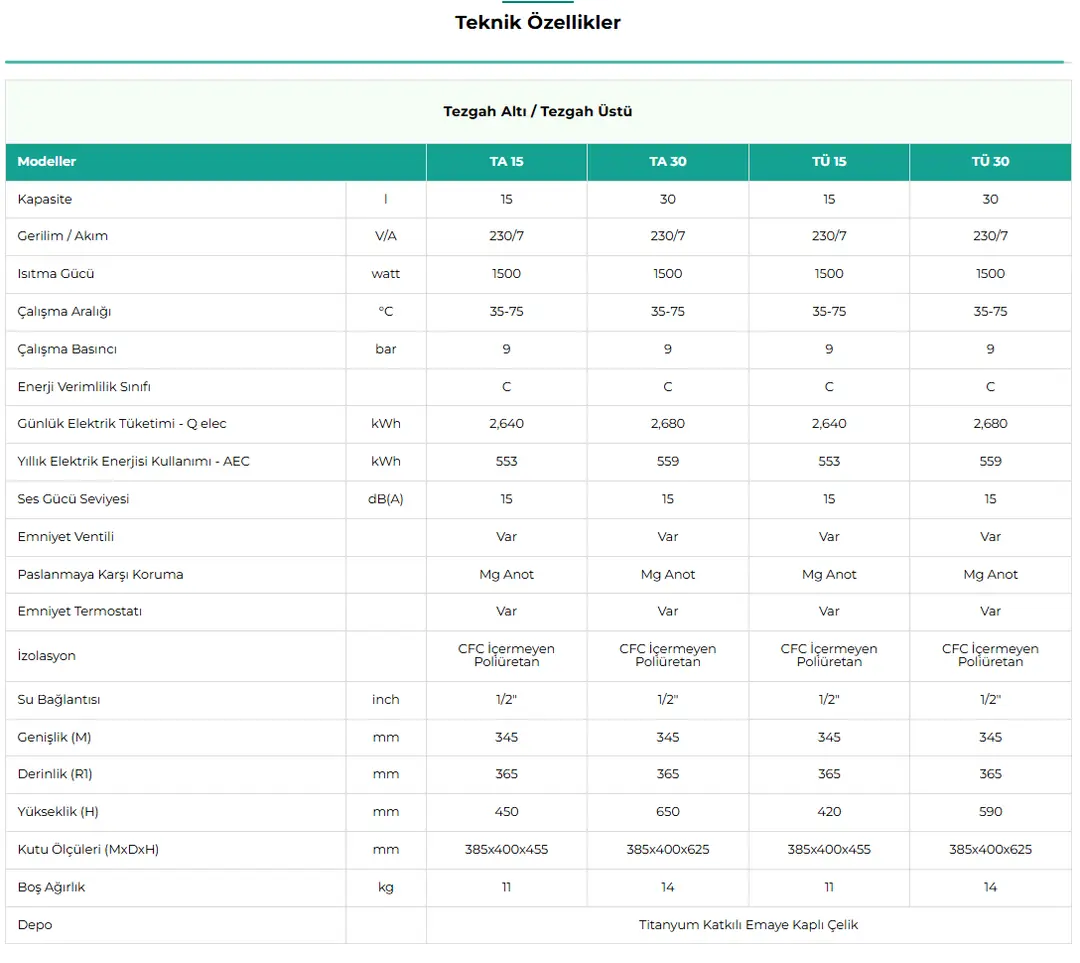Click the Kapasite row label

point(45,199)
